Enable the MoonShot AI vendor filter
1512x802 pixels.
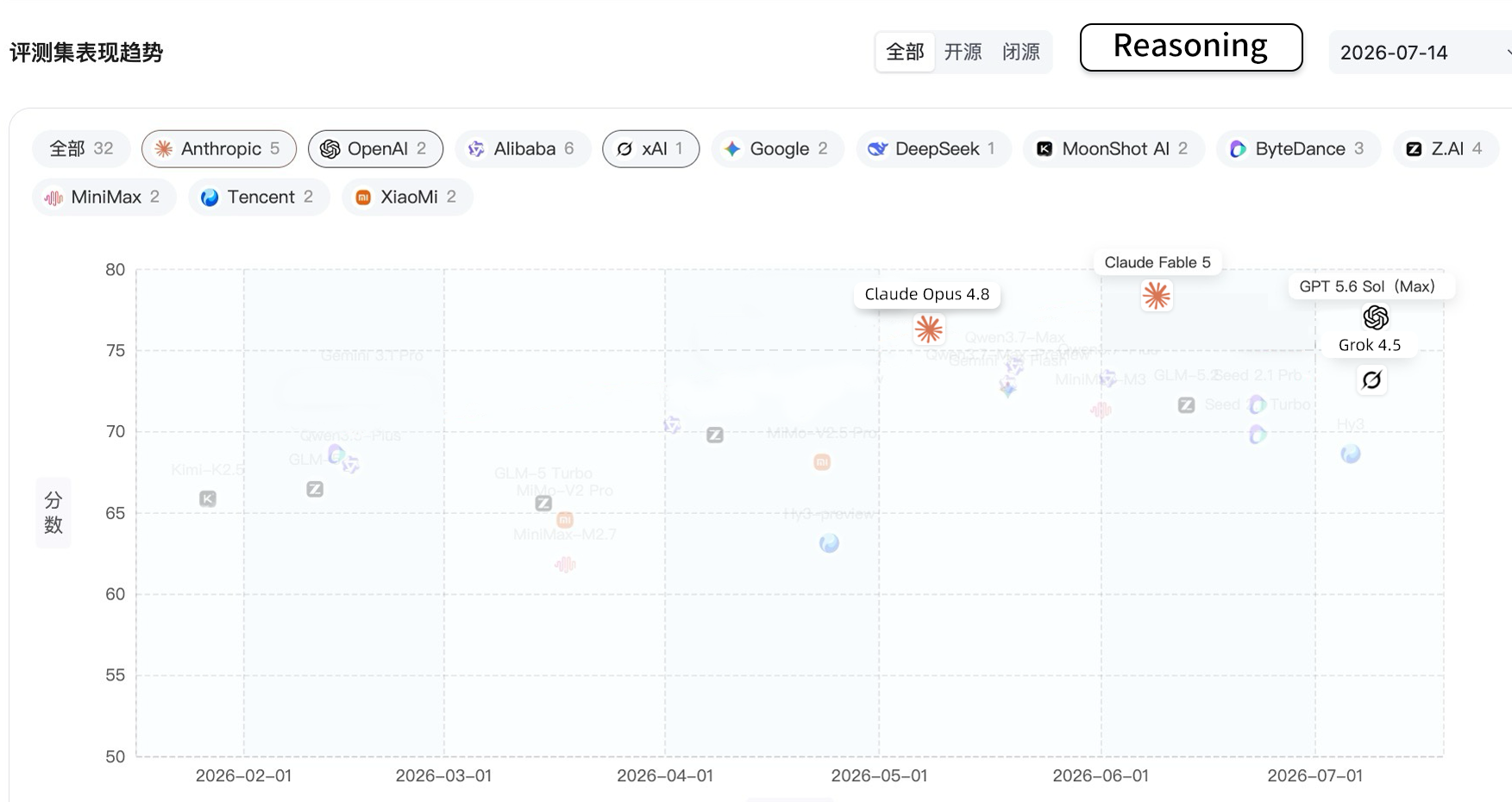tap(1114, 148)
